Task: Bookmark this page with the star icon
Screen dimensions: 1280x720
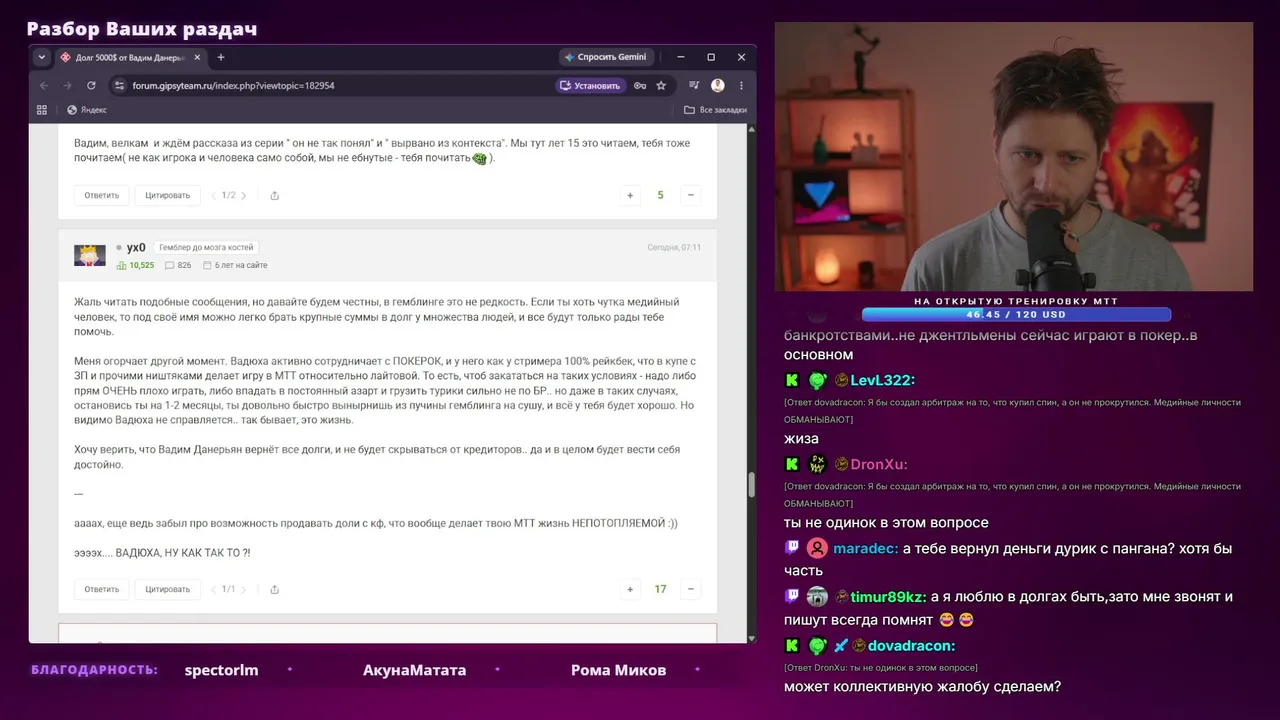Action: [x=661, y=86]
